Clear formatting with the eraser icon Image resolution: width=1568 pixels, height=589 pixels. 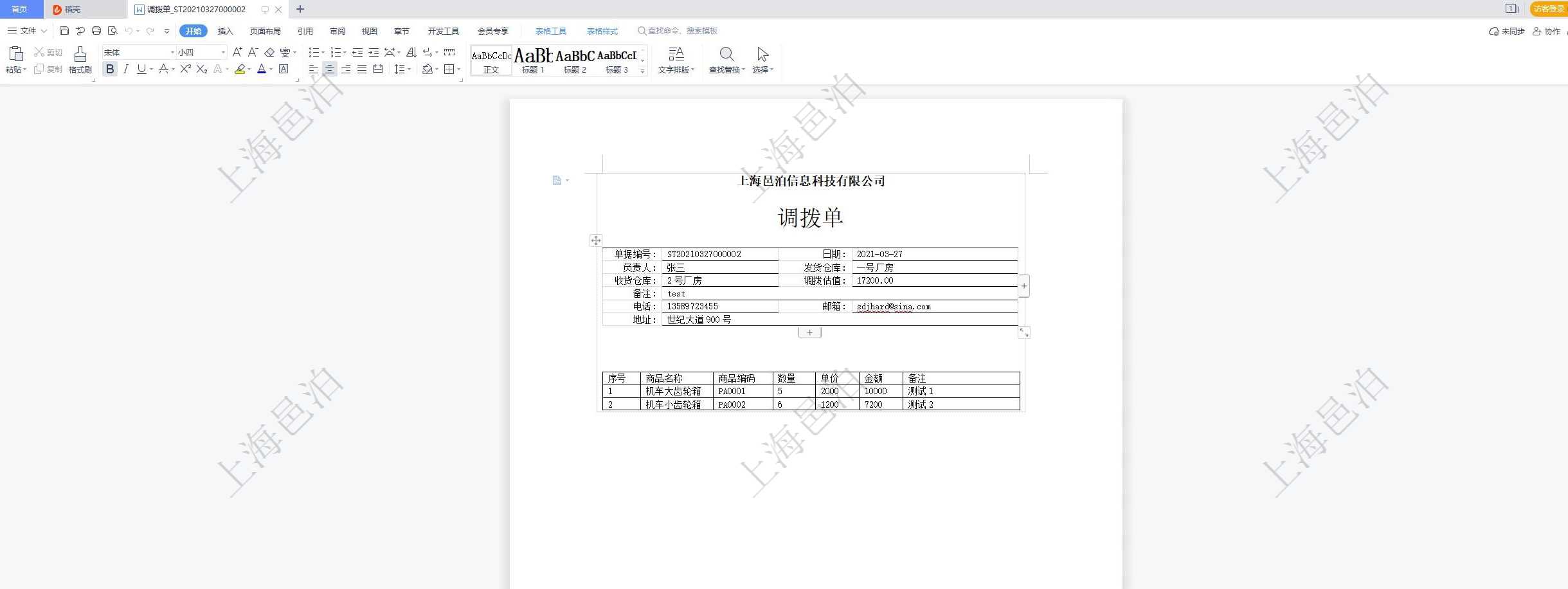pos(269,52)
